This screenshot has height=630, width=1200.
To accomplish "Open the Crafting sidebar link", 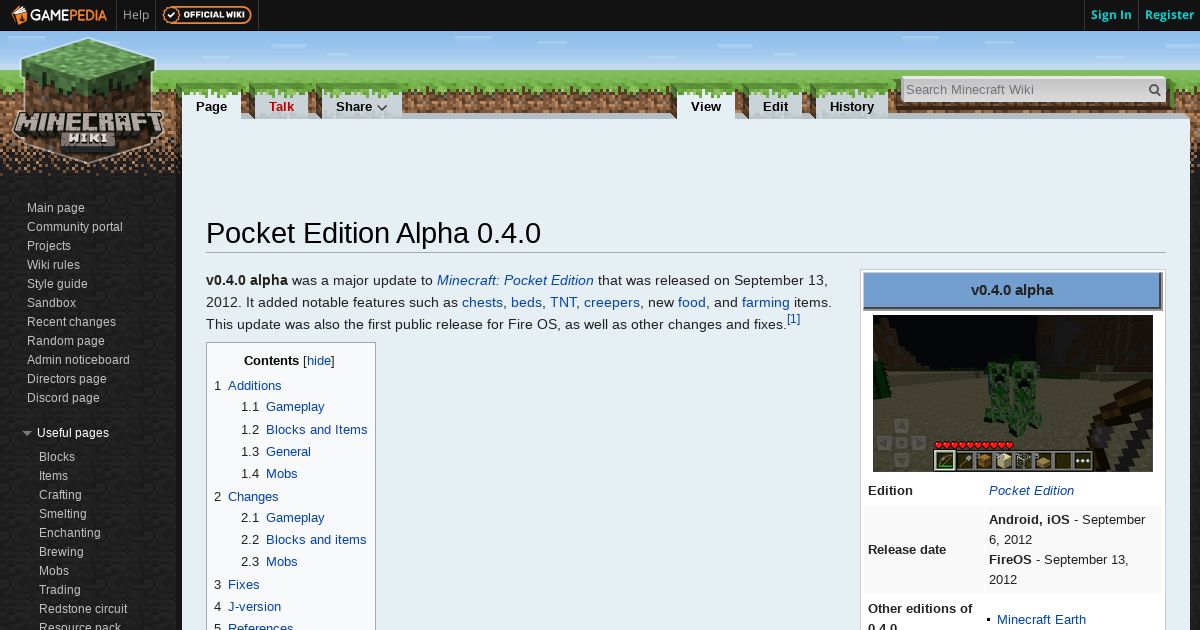I will pos(60,495).
